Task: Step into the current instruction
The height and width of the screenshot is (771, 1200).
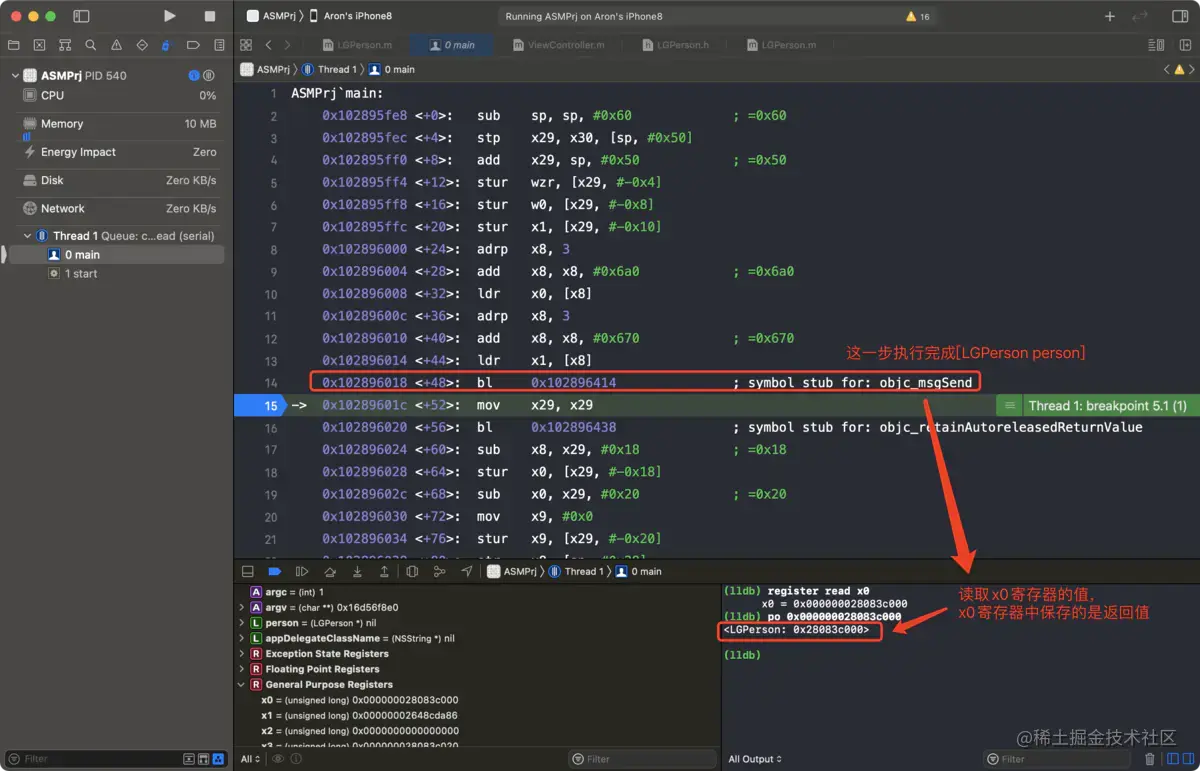Action: pos(357,572)
